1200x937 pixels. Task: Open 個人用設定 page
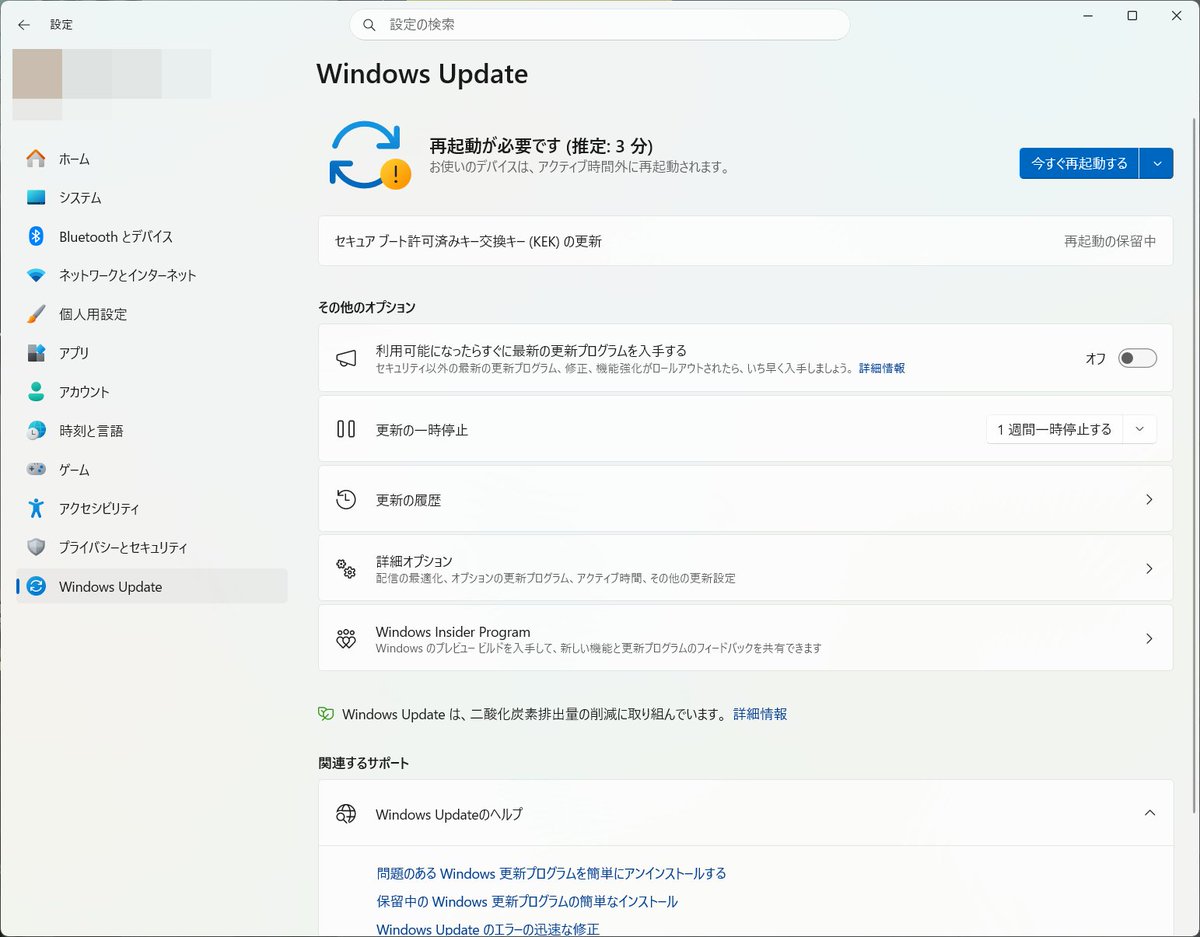point(152,314)
